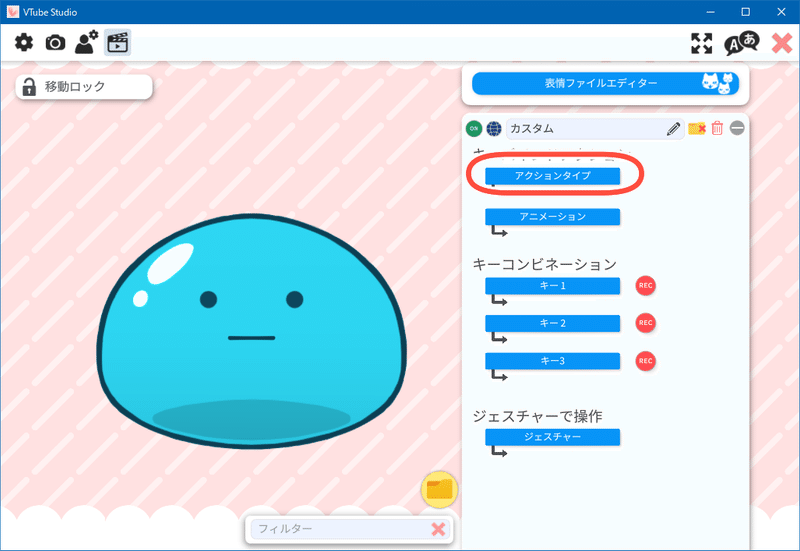Click the VTube Studio title bar app icon
The width and height of the screenshot is (800, 551).
[13, 12]
